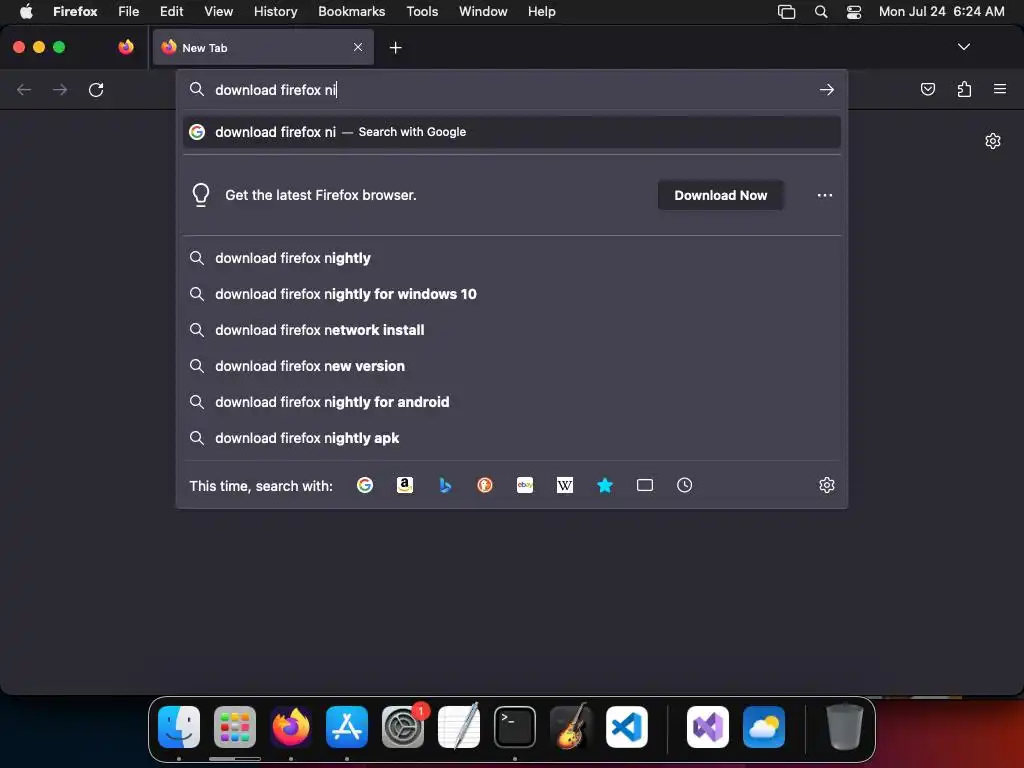The width and height of the screenshot is (1024, 768).
Task: Search bookmarks using the star icon
Action: click(605, 485)
